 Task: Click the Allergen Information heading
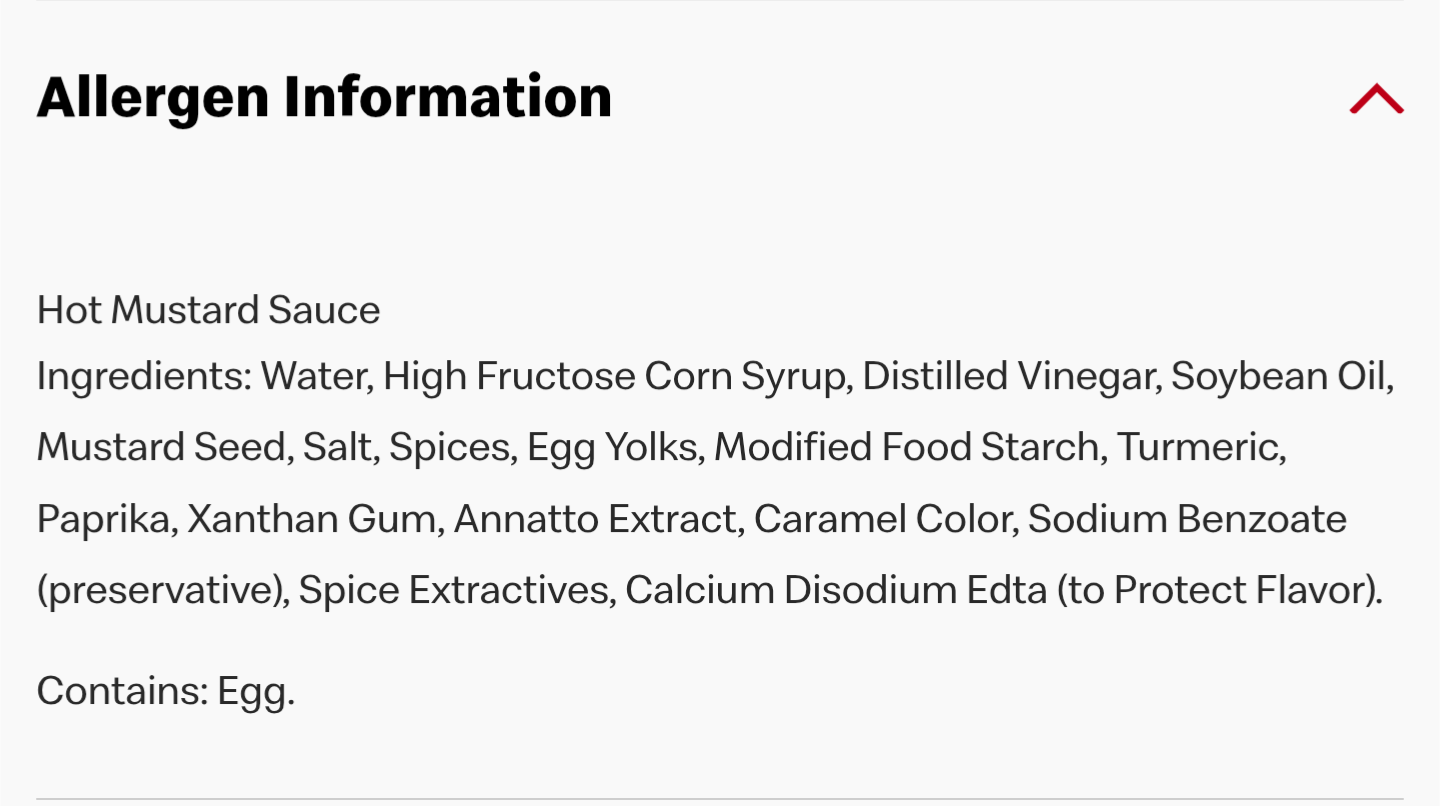(x=324, y=97)
